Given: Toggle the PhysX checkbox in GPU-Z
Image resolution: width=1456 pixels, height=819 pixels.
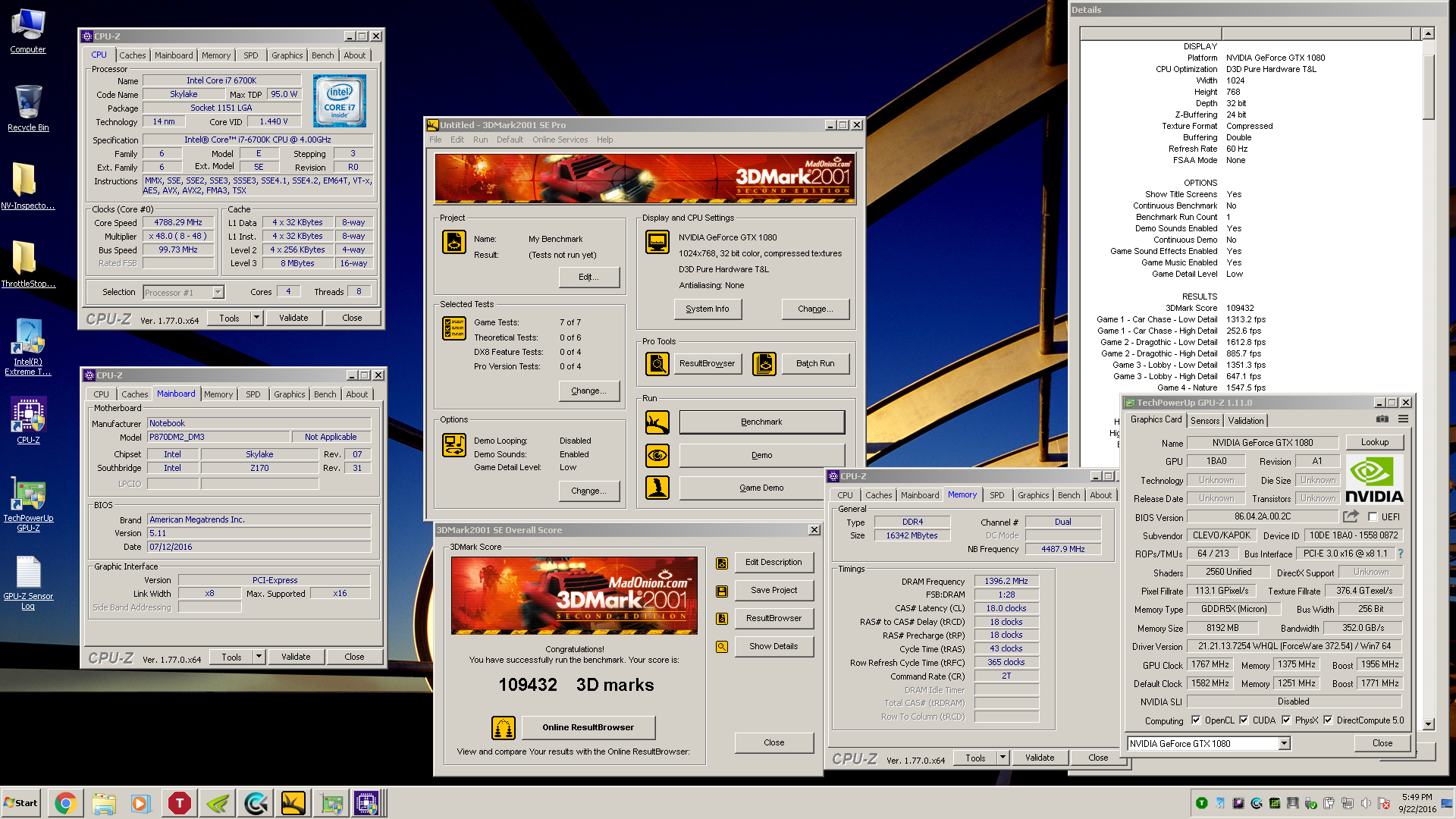Looking at the screenshot, I should (1286, 720).
